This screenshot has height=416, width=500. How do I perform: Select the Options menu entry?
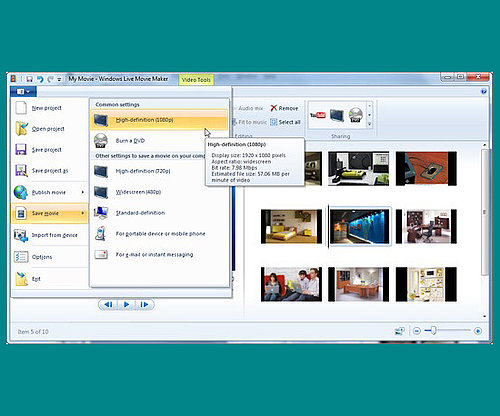point(49,257)
